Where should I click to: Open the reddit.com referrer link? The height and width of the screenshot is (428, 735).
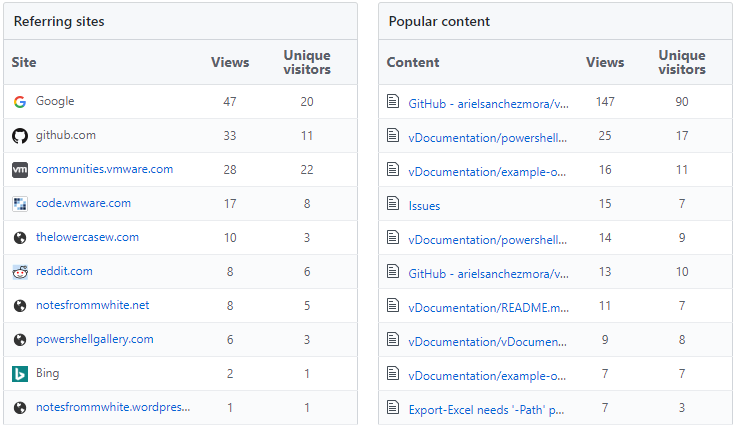pyautogui.click(x=64, y=271)
